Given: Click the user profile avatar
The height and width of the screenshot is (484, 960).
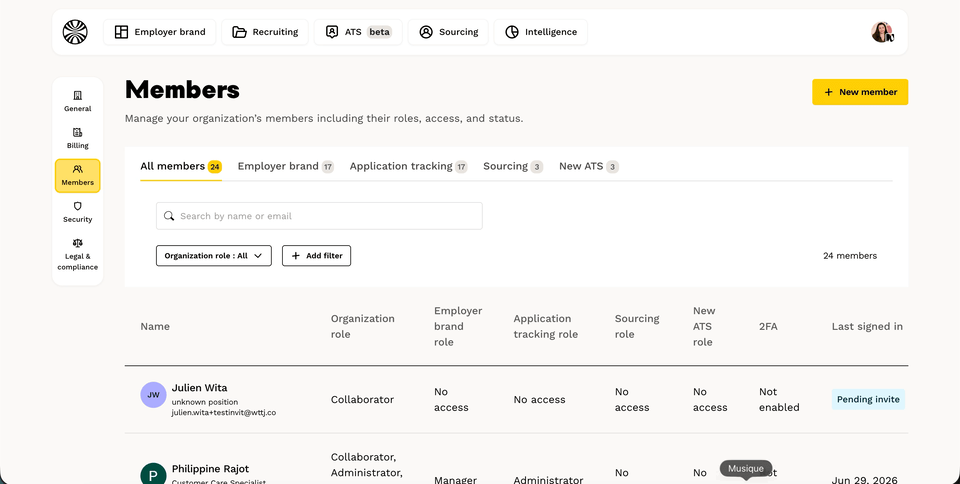Looking at the screenshot, I should pos(882,32).
